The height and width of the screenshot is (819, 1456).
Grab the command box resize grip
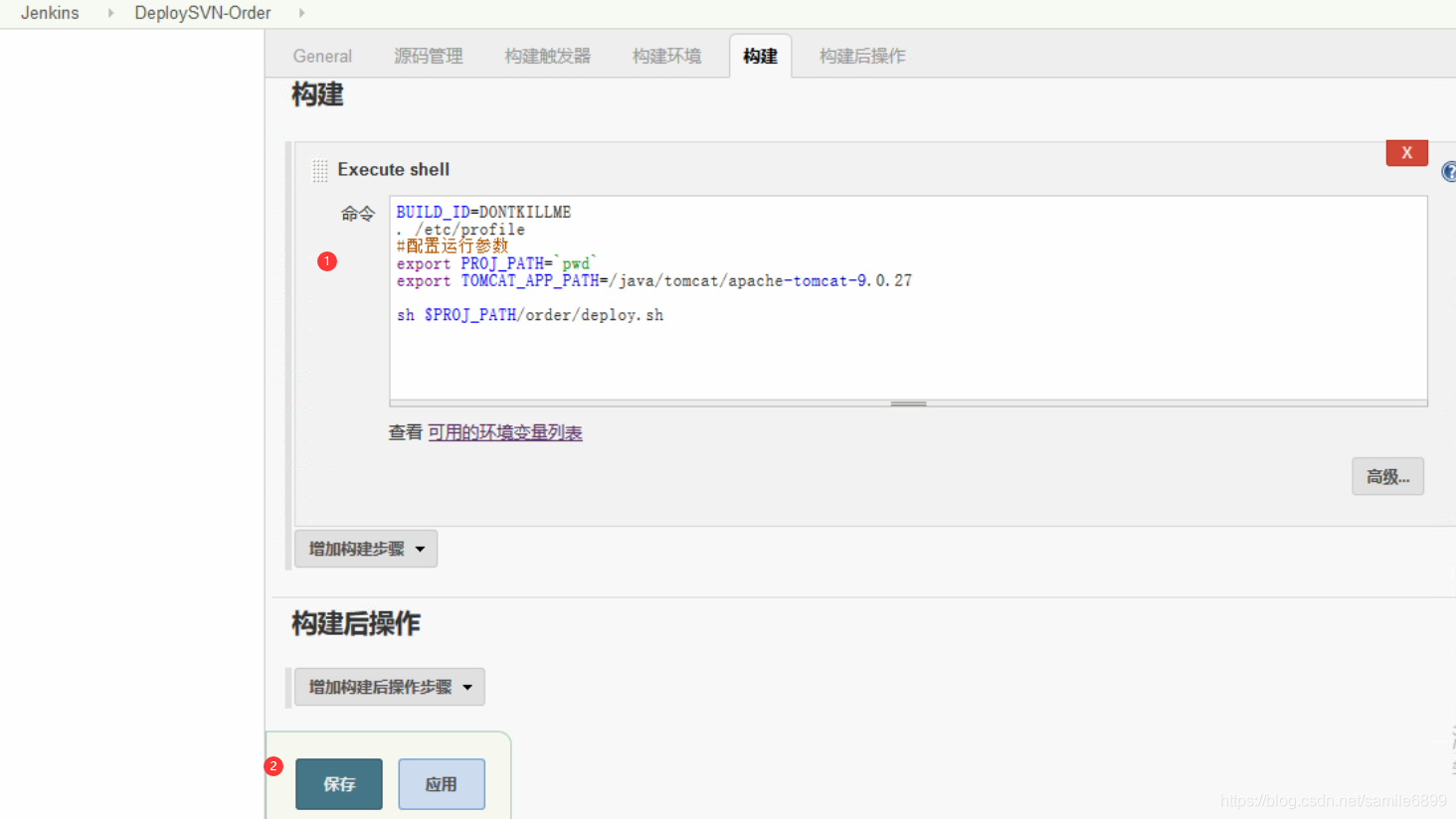click(908, 404)
